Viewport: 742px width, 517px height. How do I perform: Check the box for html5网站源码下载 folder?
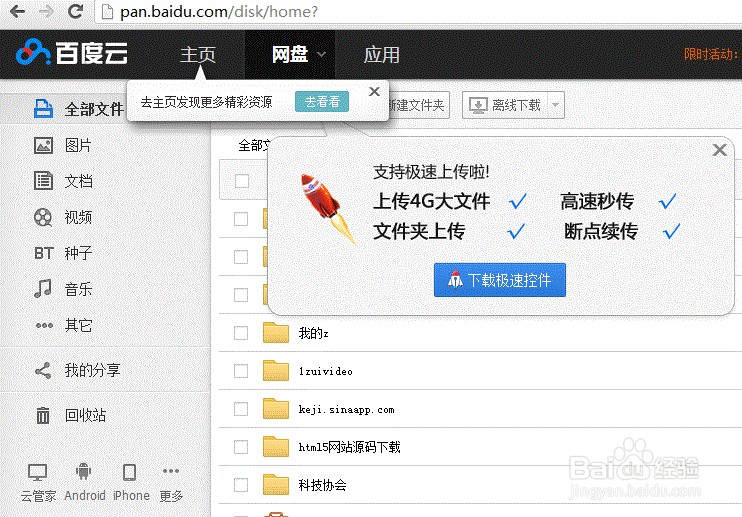(241, 447)
